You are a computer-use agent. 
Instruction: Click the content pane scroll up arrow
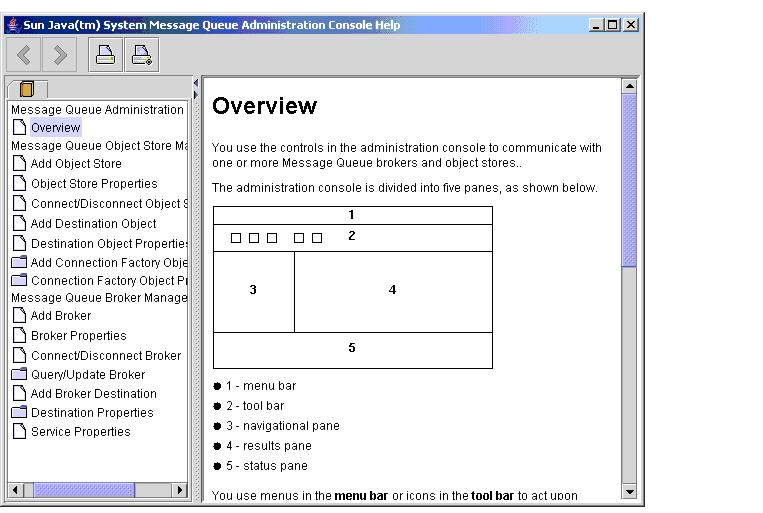[x=629, y=86]
